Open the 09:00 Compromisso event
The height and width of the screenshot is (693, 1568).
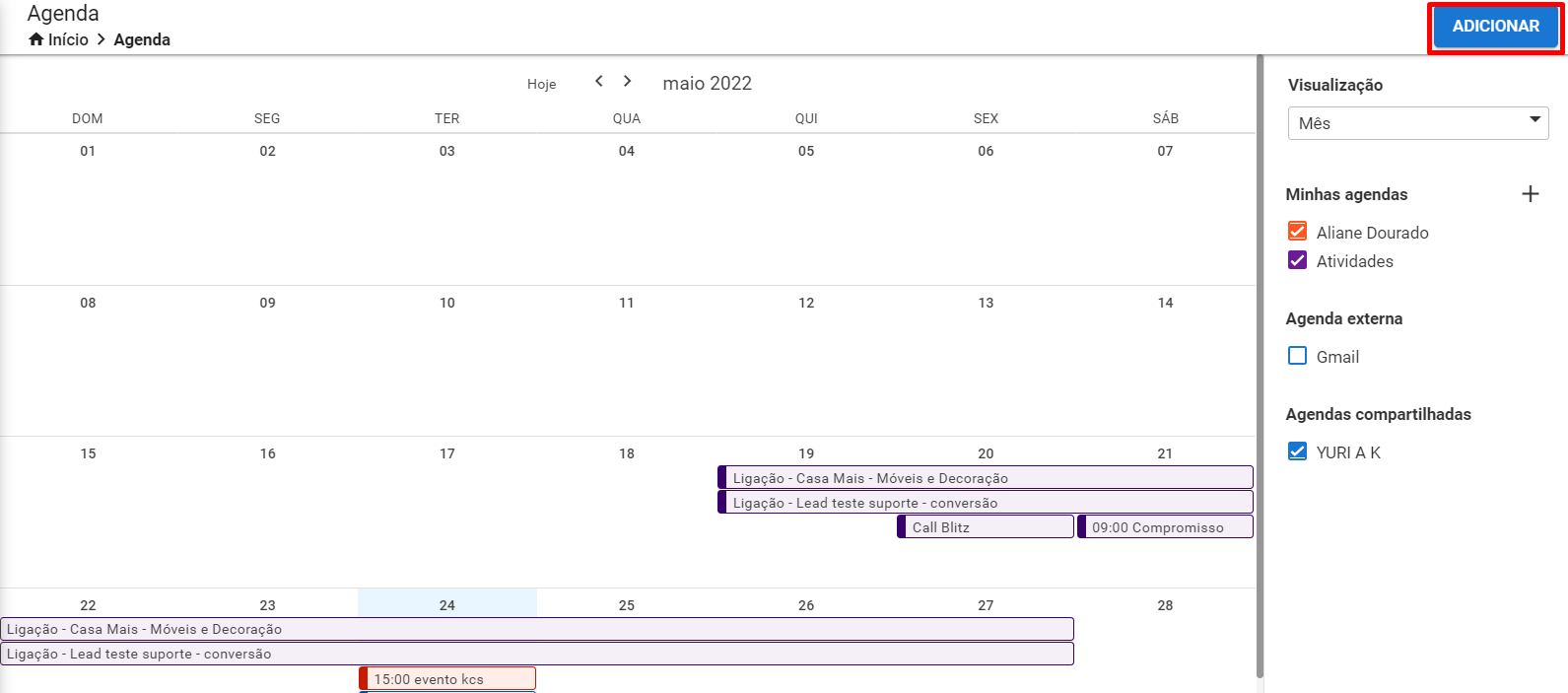point(1165,527)
